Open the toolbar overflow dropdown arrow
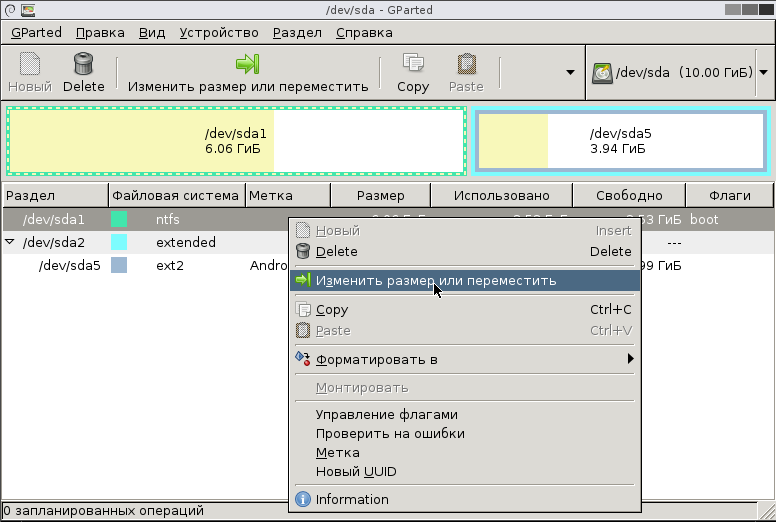 click(x=570, y=72)
